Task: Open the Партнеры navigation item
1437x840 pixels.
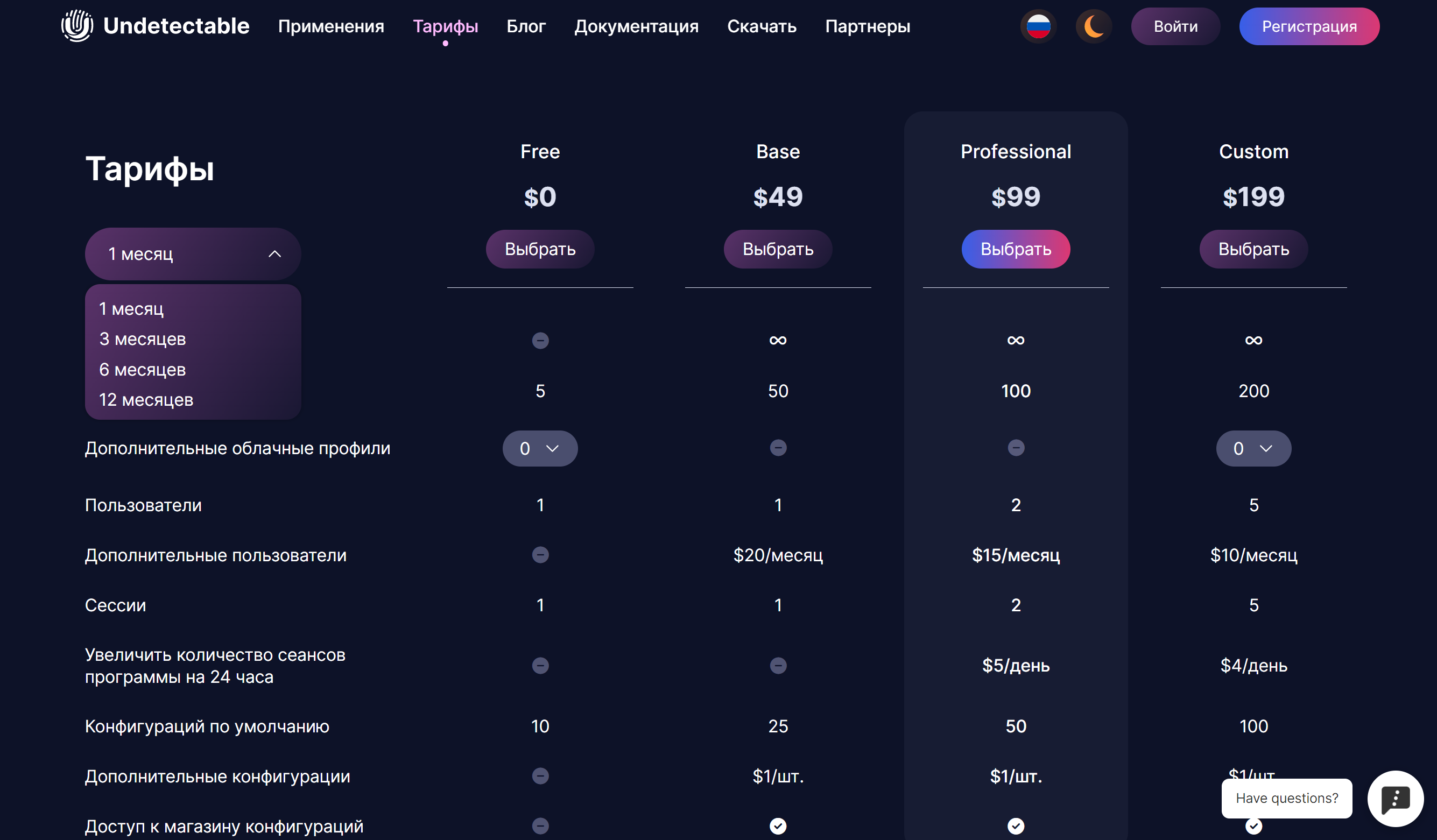Action: (x=868, y=26)
